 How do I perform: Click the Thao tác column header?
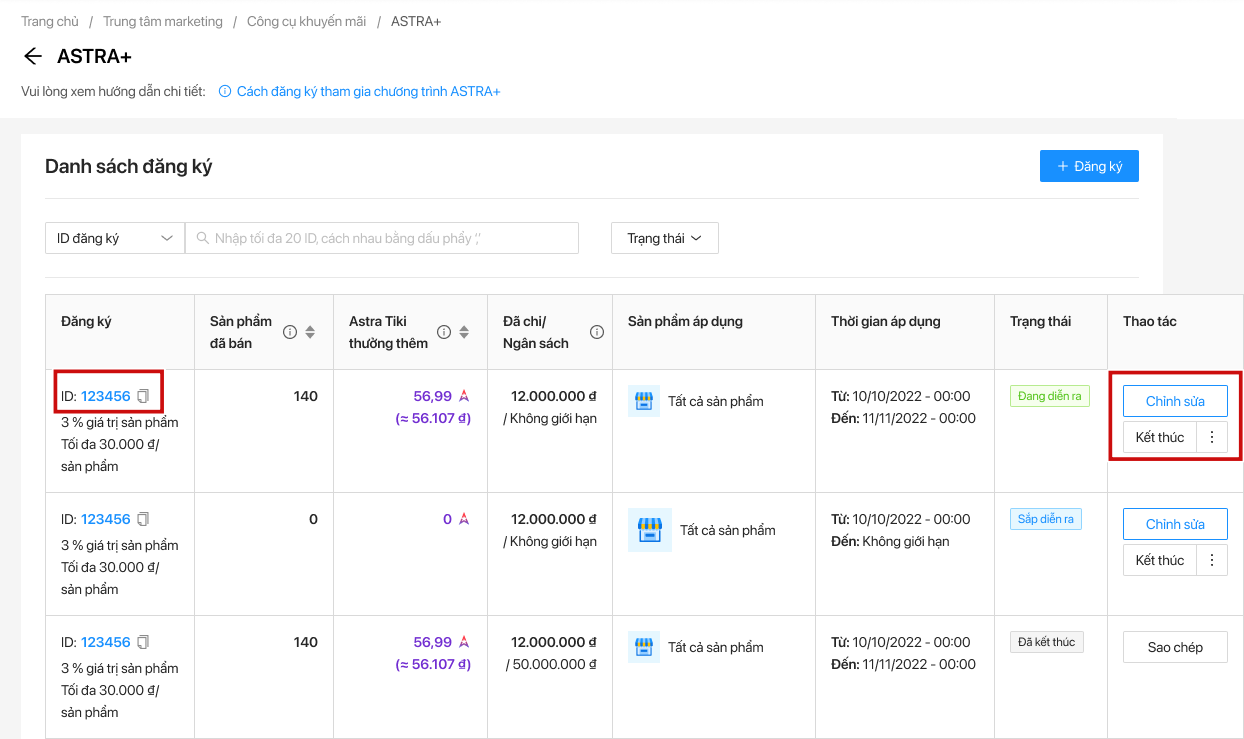(1150, 321)
